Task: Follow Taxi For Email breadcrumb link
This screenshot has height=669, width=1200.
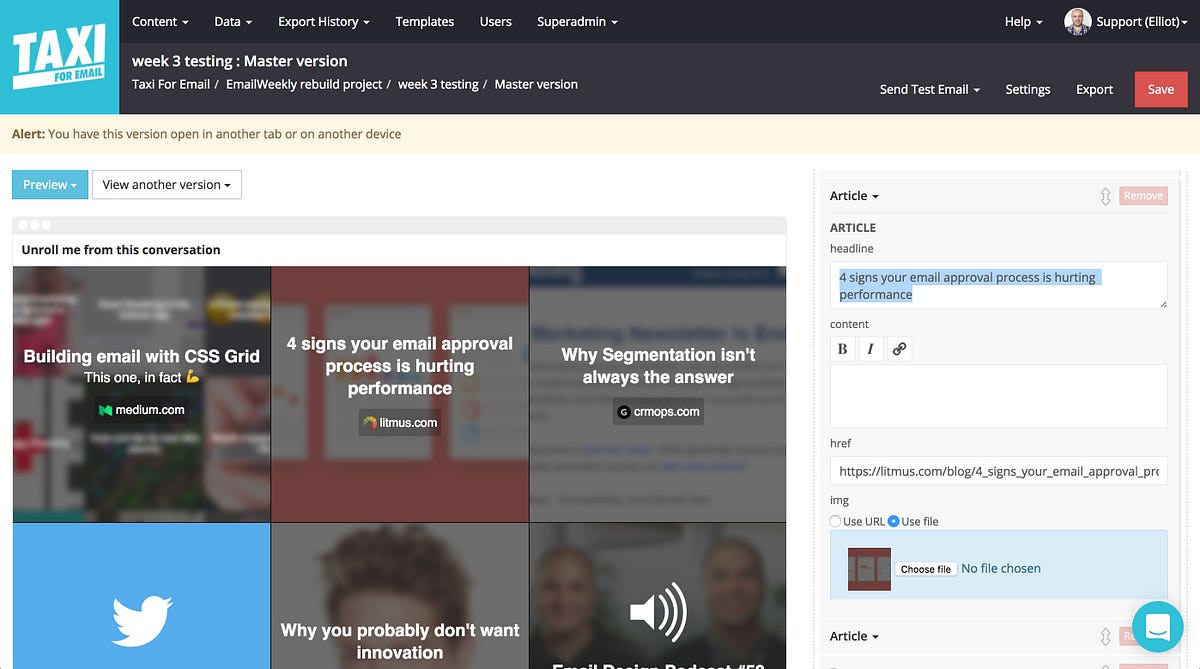Action: pyautogui.click(x=171, y=84)
